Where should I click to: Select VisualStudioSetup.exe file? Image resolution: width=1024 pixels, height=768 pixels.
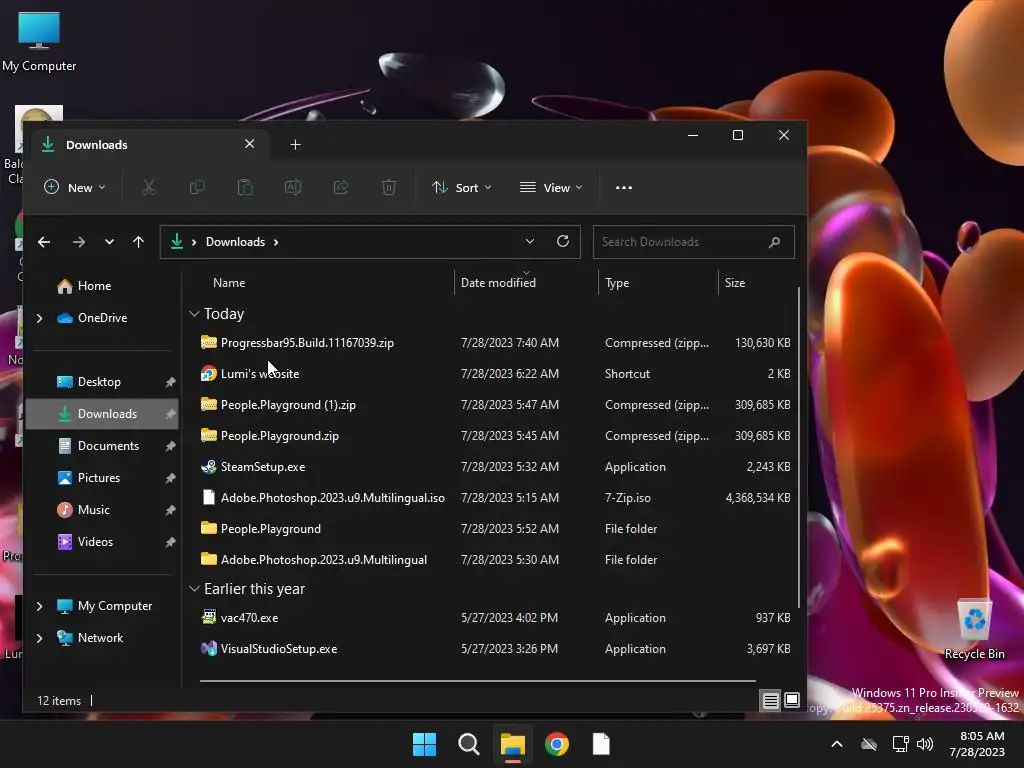495,648
